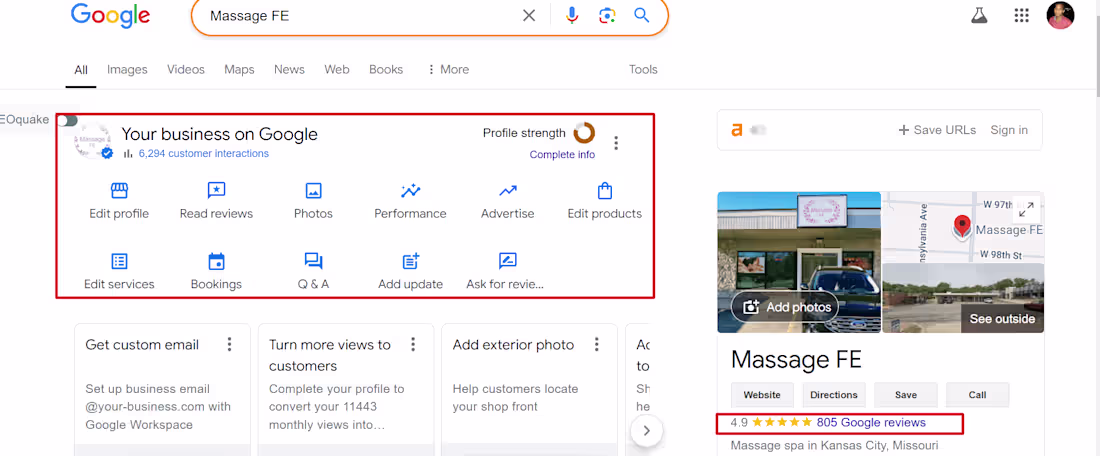
Task: Open the Q & A chat icon
Action: (x=314, y=261)
